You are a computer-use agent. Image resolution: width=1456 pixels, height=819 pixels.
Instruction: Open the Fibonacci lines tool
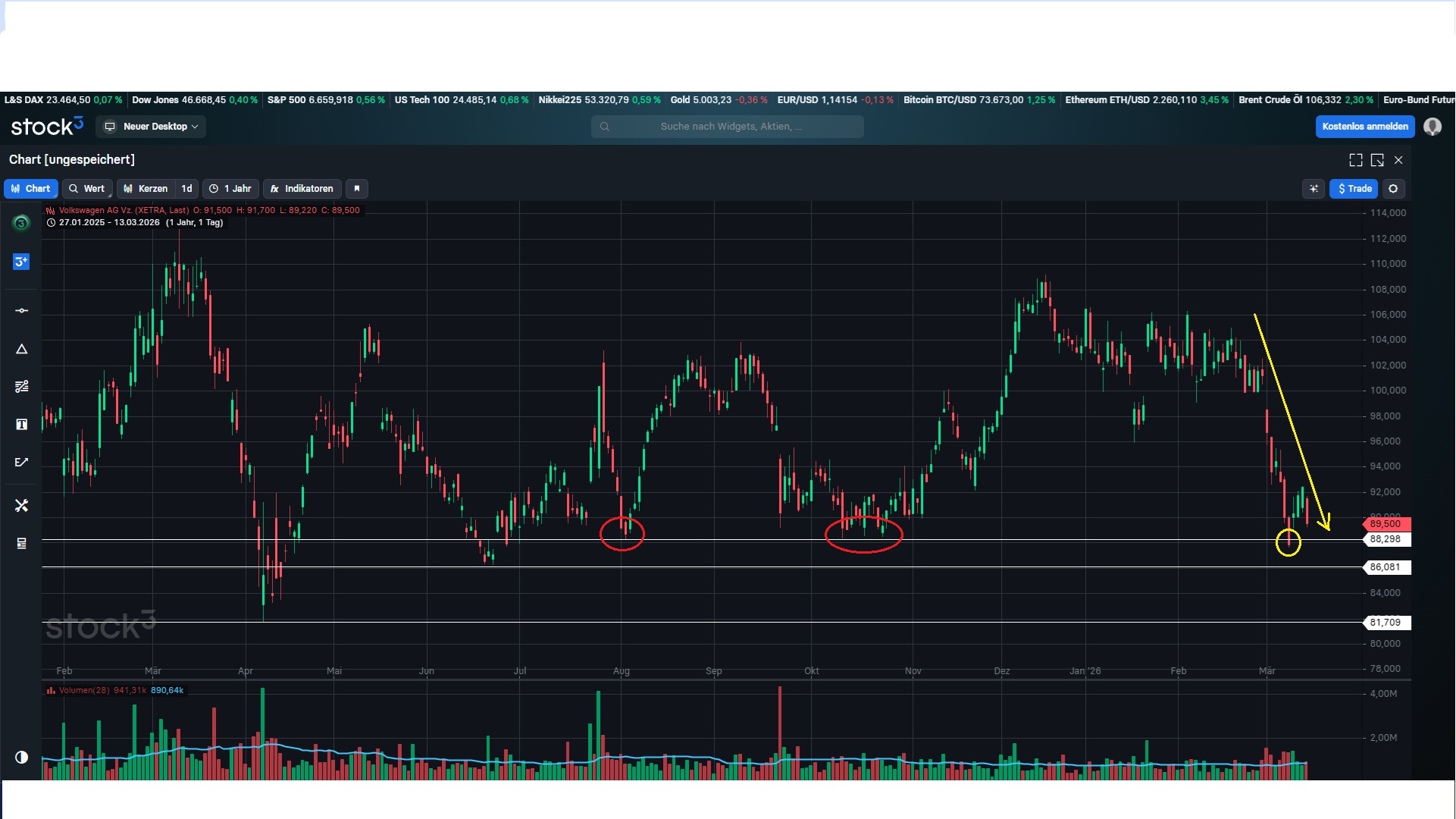point(21,387)
